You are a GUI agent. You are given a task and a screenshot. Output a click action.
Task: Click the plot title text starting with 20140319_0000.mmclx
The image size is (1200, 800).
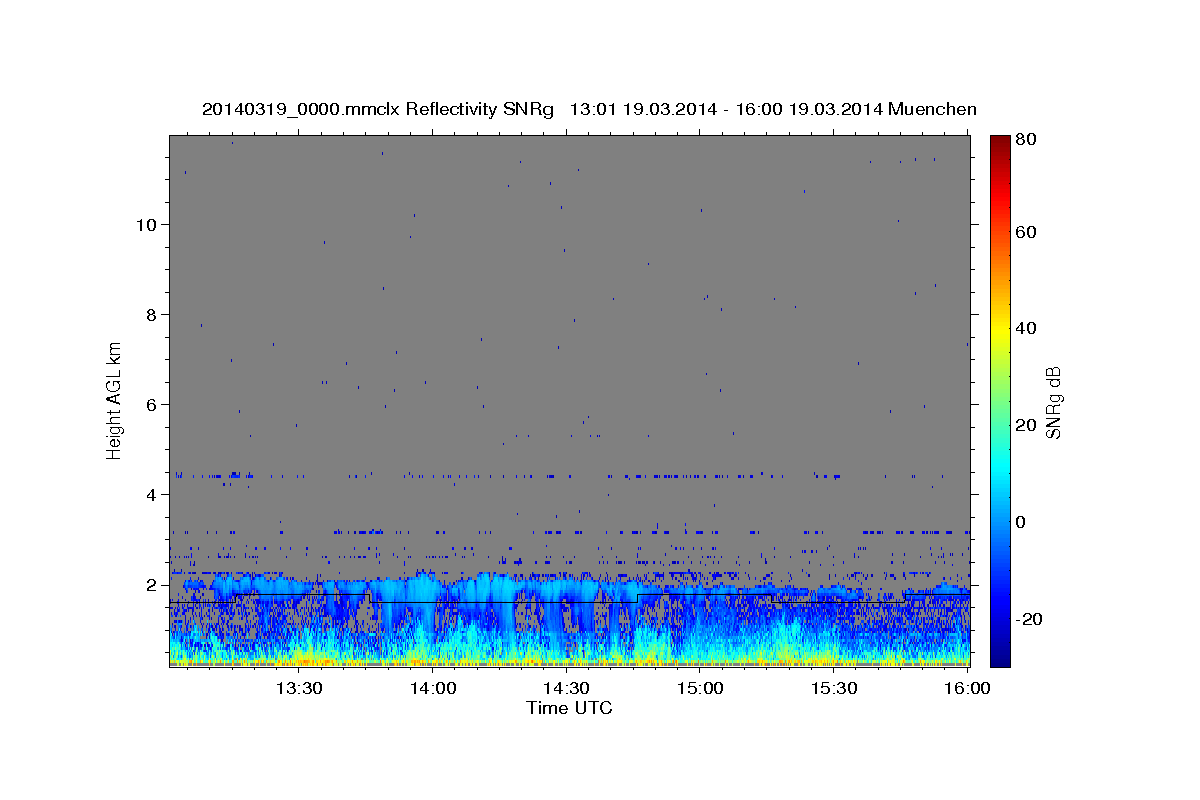click(589, 109)
